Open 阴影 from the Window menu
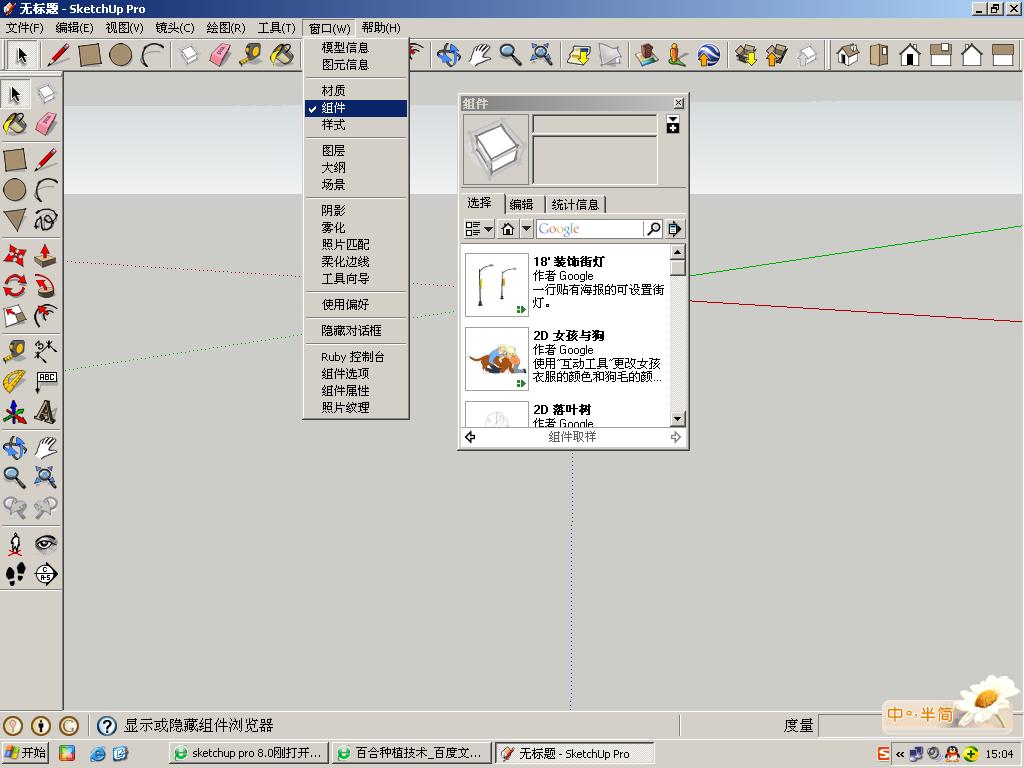The height and width of the screenshot is (768, 1024). coord(356,210)
